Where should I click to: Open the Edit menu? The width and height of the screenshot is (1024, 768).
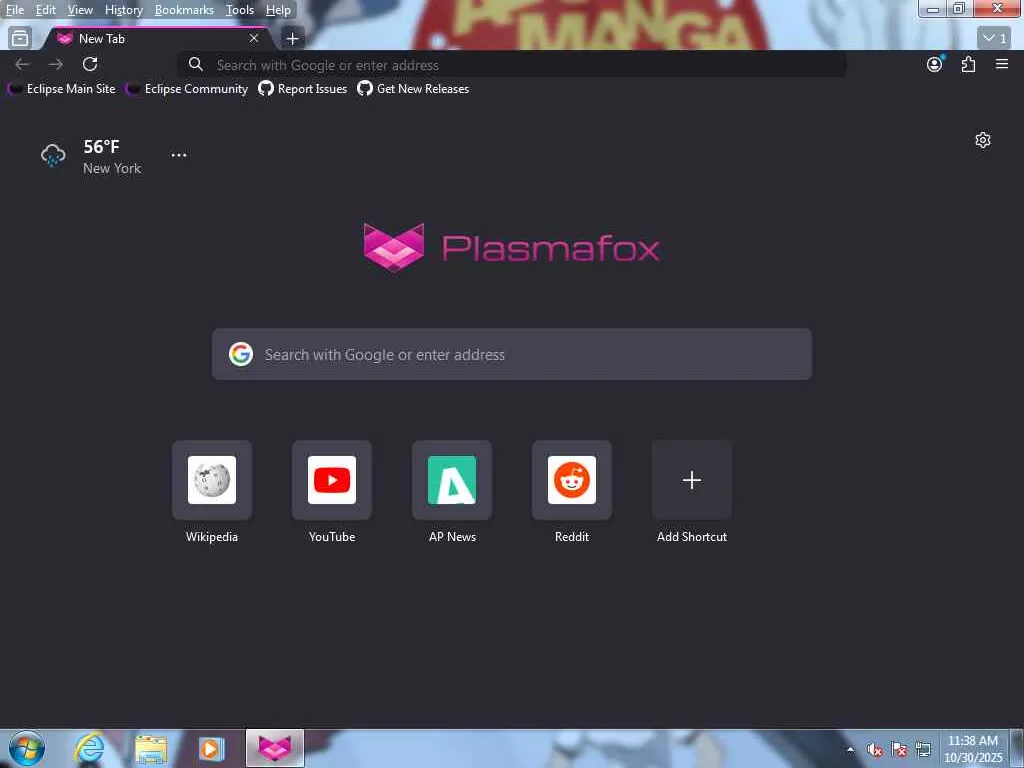tap(45, 10)
